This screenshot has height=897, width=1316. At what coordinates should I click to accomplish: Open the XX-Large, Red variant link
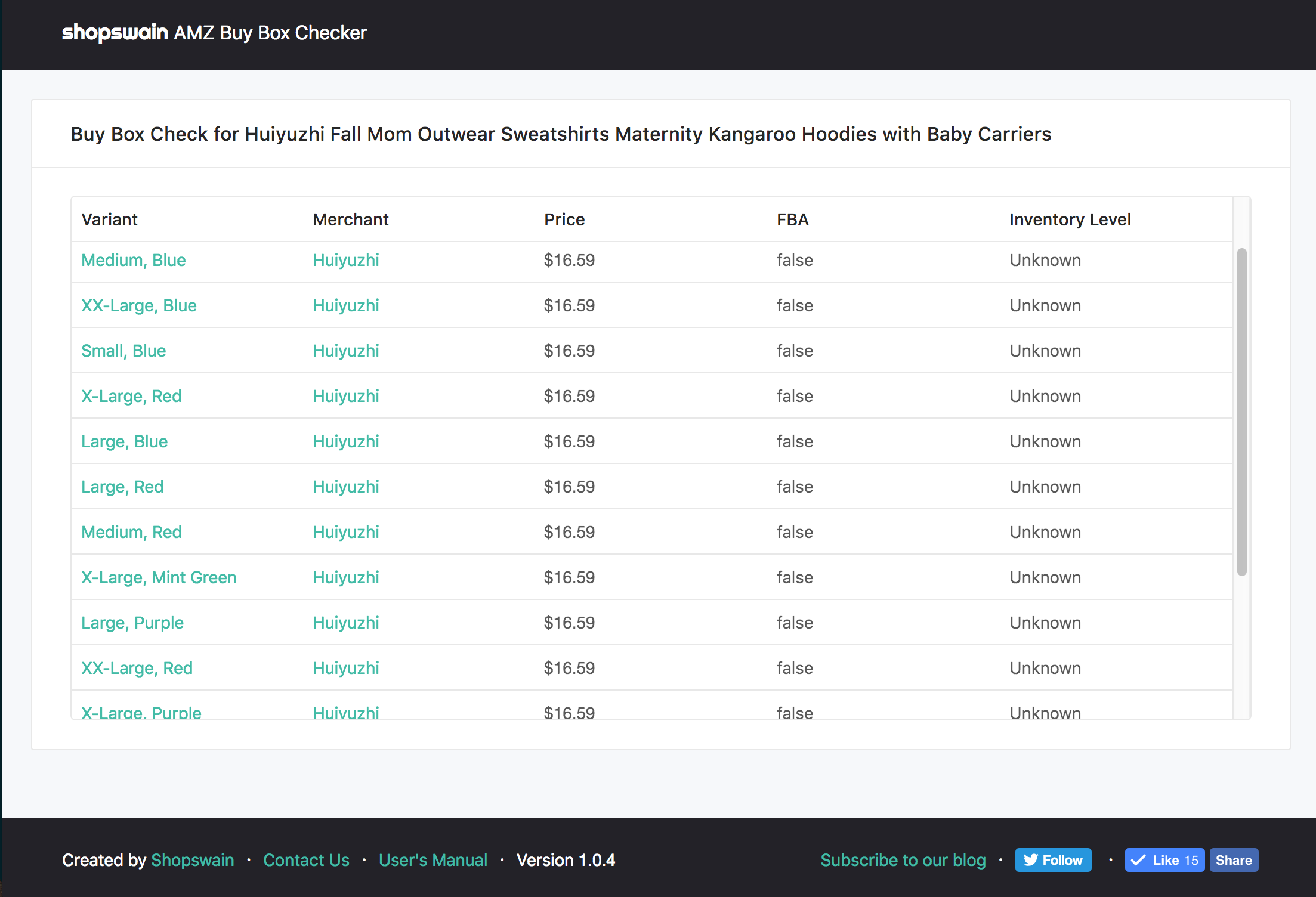137,668
